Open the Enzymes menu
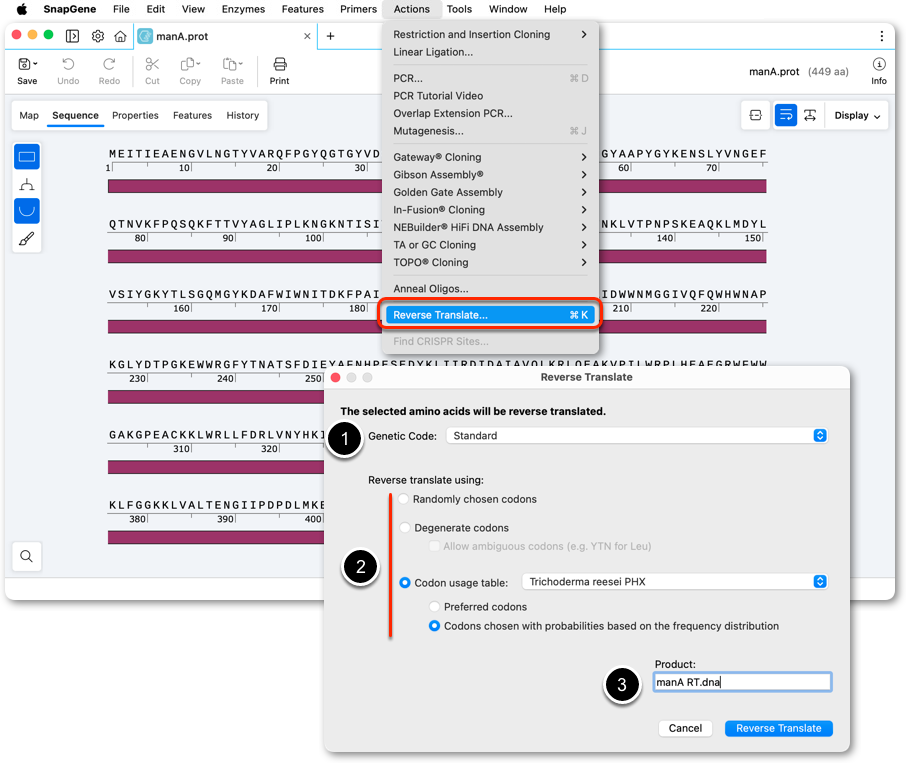This screenshot has width=906, height=763. (243, 9)
